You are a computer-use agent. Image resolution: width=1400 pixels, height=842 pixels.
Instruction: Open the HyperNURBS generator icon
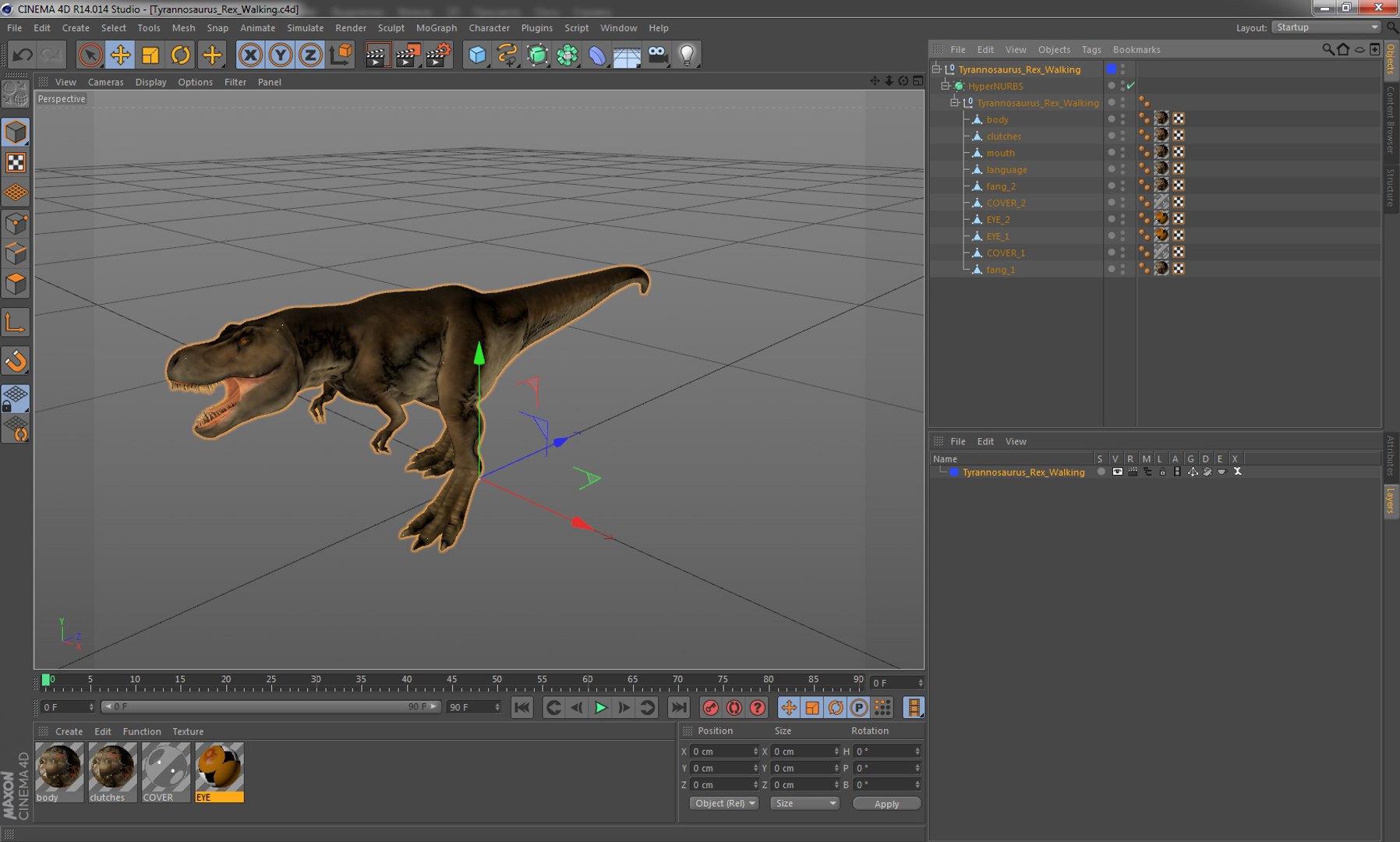[x=538, y=55]
